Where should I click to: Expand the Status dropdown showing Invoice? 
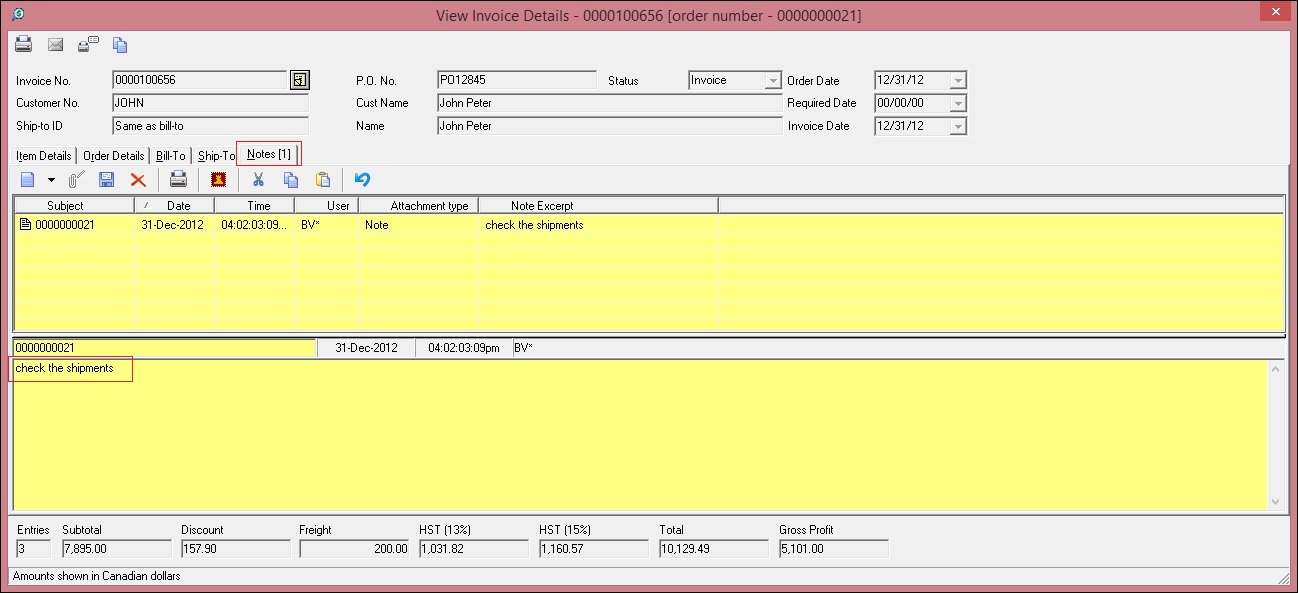coord(772,80)
